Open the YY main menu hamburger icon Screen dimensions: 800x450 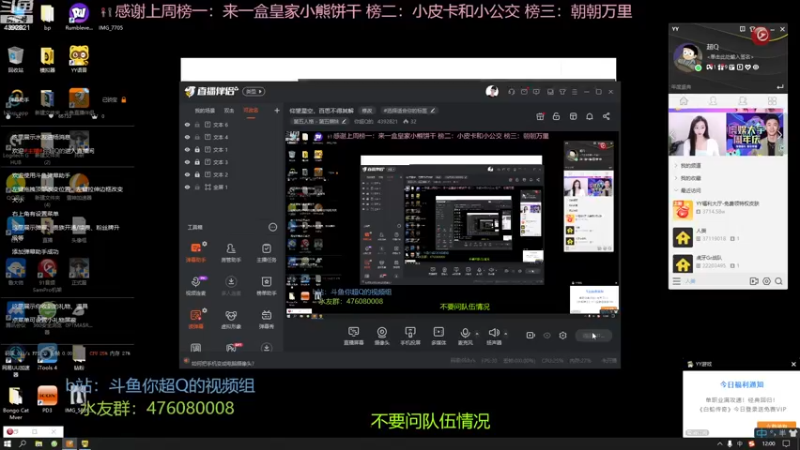677,281
